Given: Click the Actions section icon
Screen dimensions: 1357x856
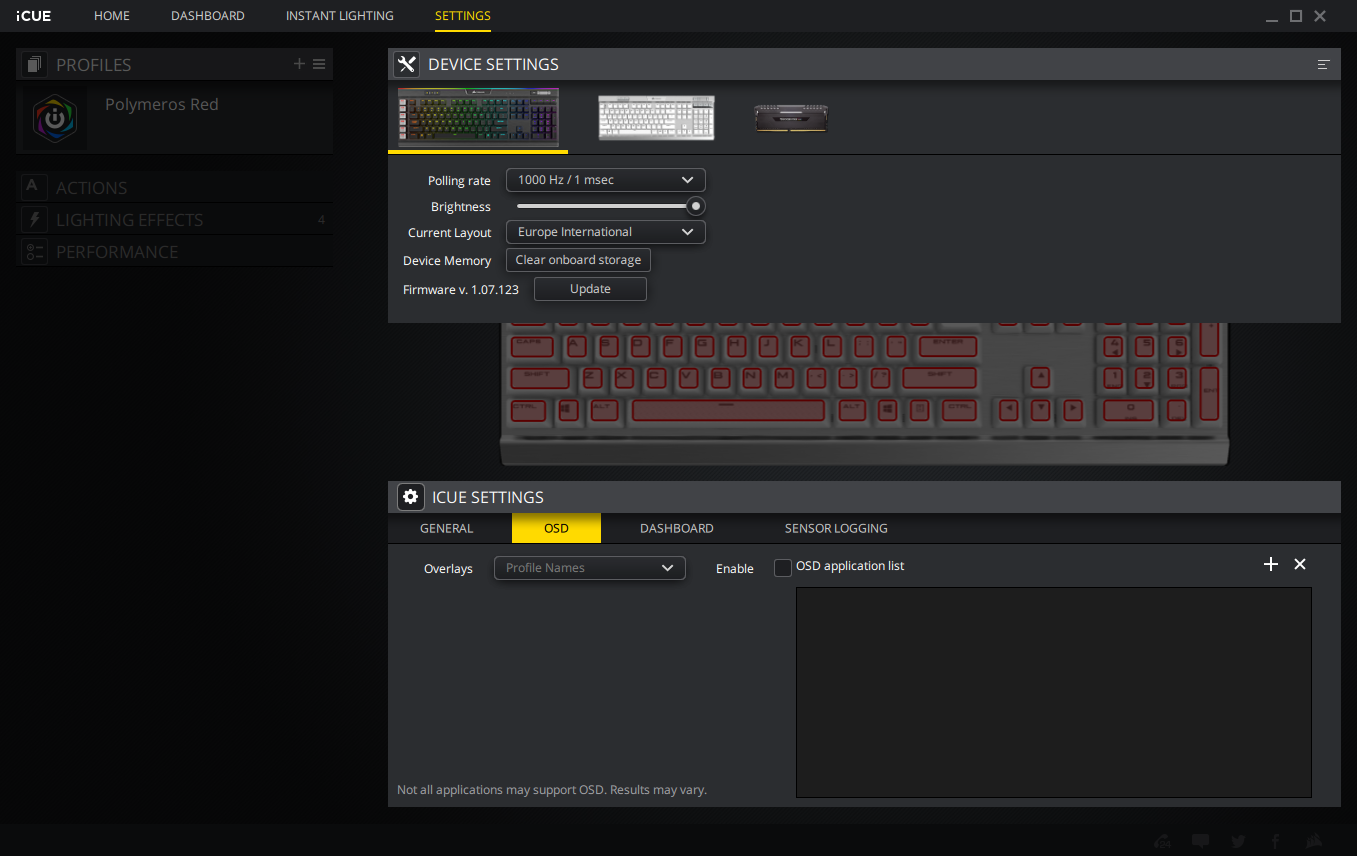Looking at the screenshot, I should (33, 187).
